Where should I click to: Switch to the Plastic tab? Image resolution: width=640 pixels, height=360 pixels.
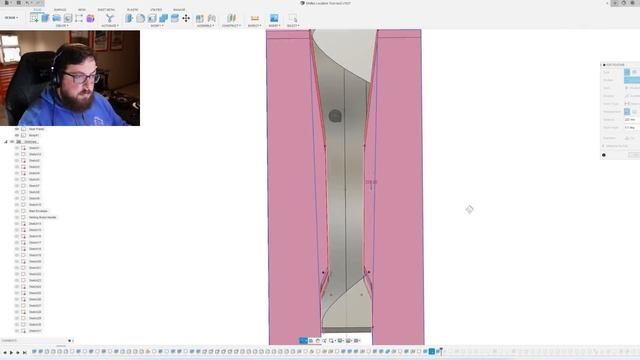(x=132, y=10)
